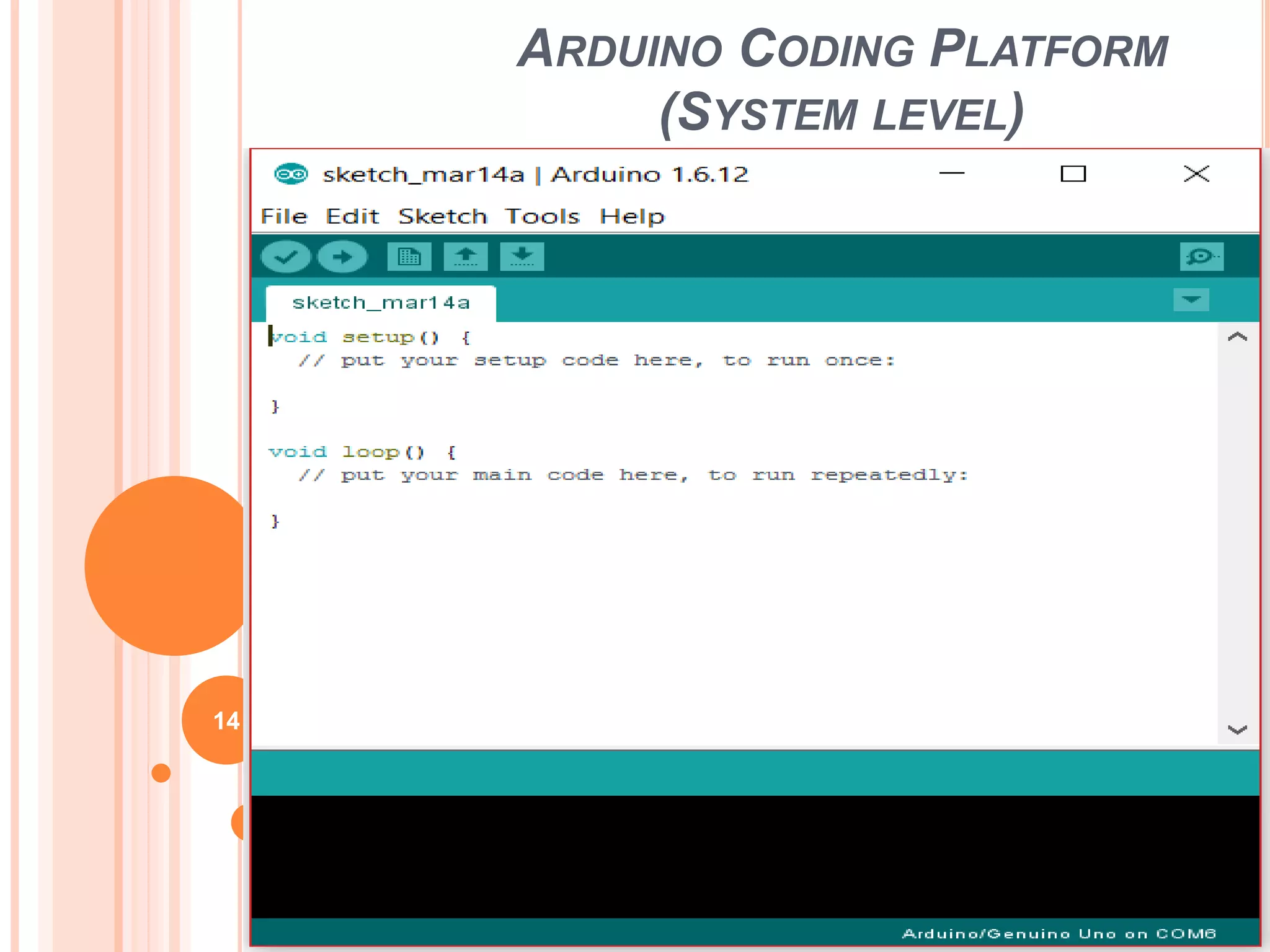
Task: Click the Arduino logo in title bar
Action: (x=291, y=174)
